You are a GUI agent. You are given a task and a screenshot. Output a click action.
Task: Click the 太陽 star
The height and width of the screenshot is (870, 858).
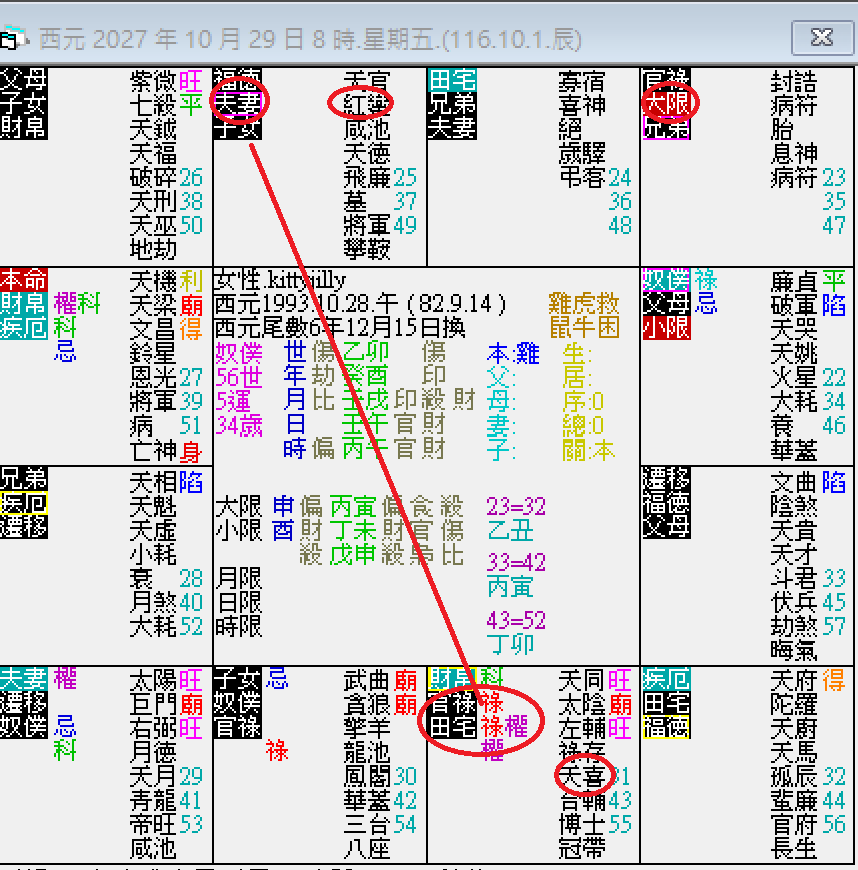[x=153, y=680]
